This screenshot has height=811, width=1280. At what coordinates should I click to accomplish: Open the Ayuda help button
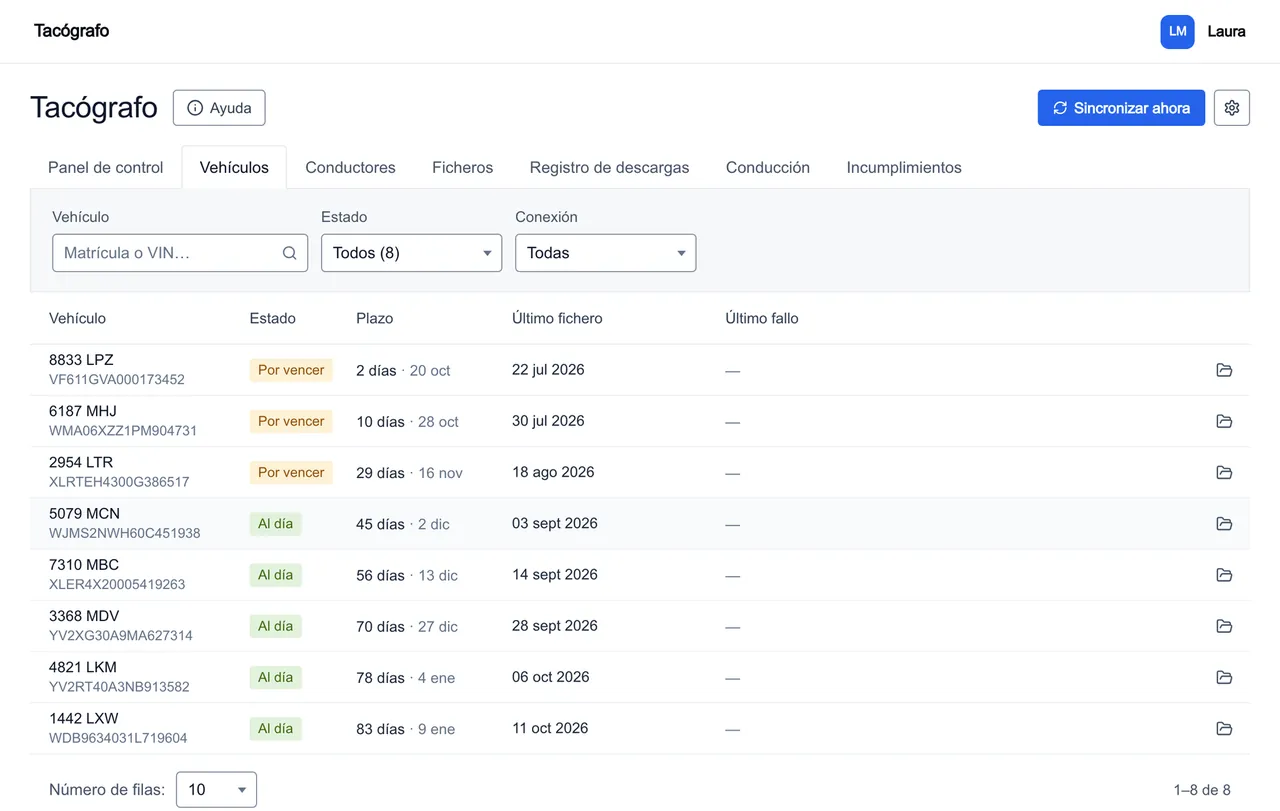[x=219, y=108]
